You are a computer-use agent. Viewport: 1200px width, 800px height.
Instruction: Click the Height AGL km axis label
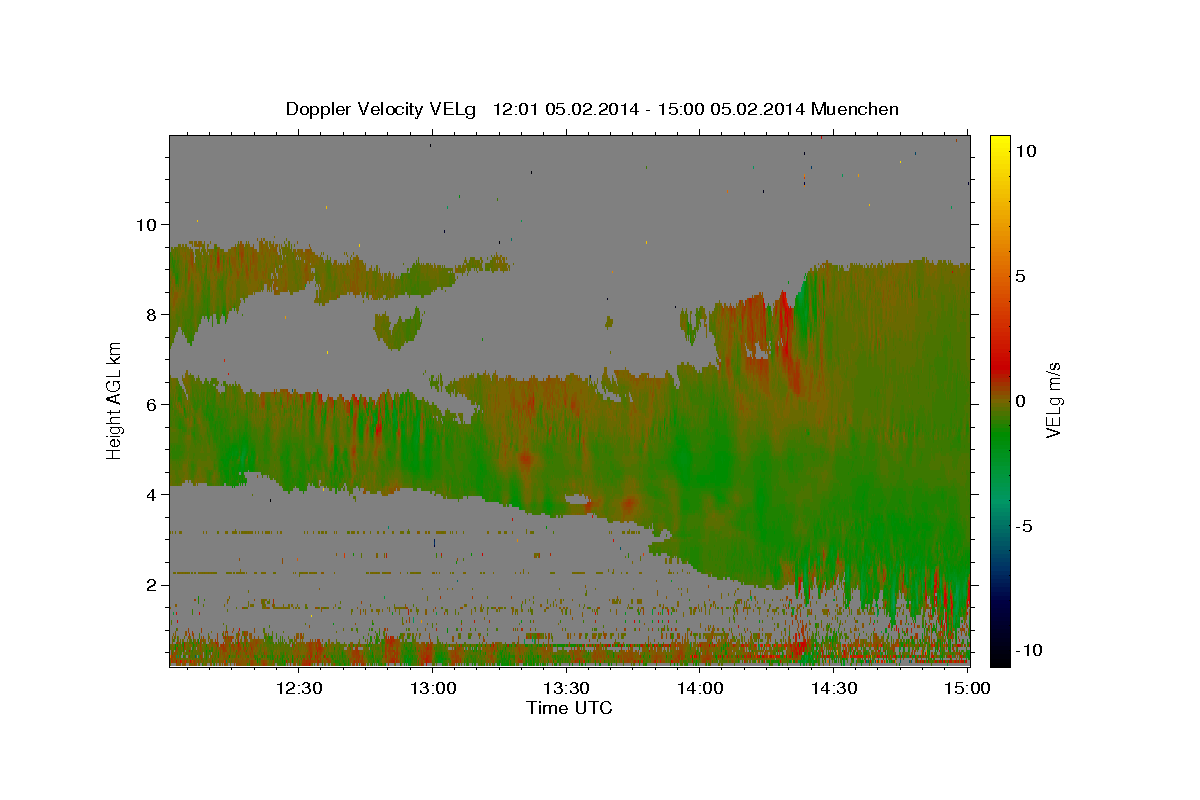coord(115,400)
